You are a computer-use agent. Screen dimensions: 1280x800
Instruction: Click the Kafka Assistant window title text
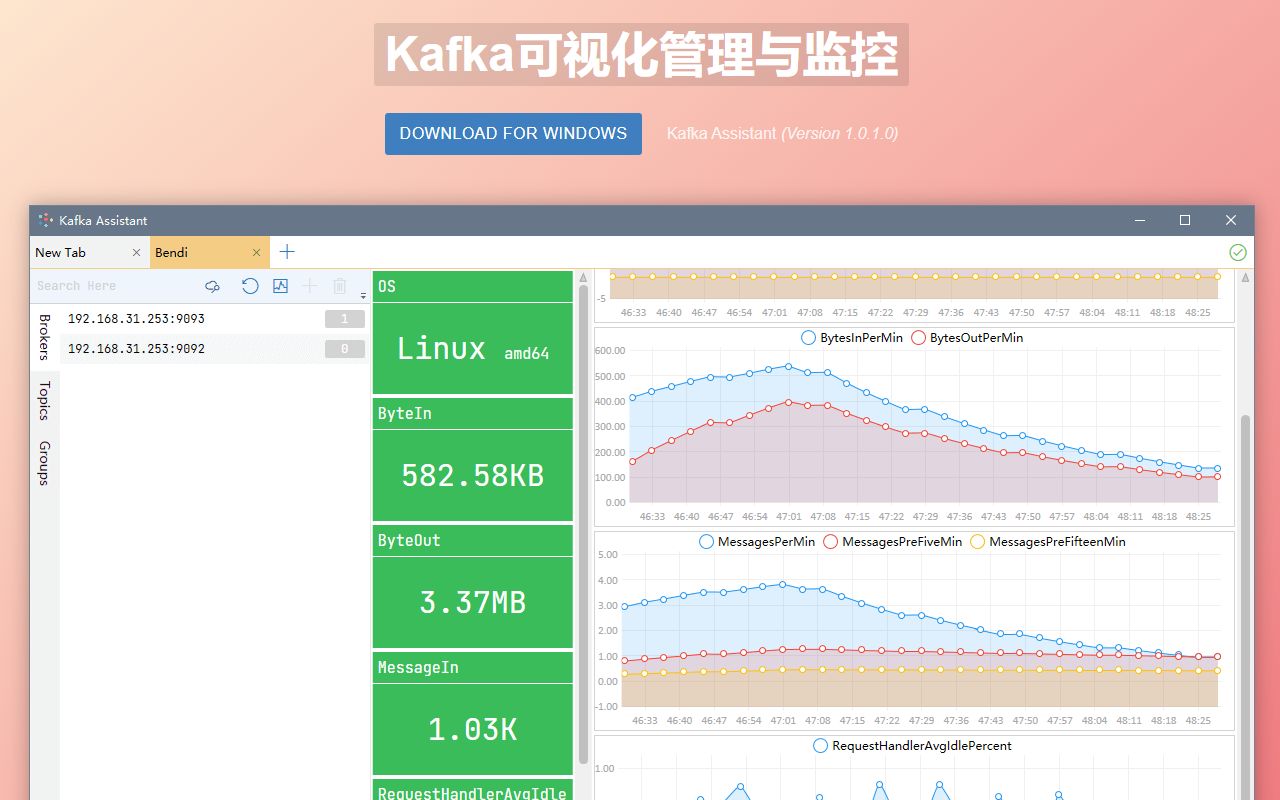pos(103,221)
